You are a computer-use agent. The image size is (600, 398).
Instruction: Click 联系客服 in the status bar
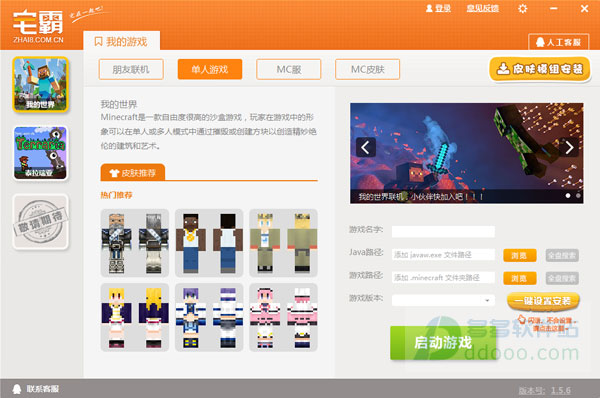36,389
